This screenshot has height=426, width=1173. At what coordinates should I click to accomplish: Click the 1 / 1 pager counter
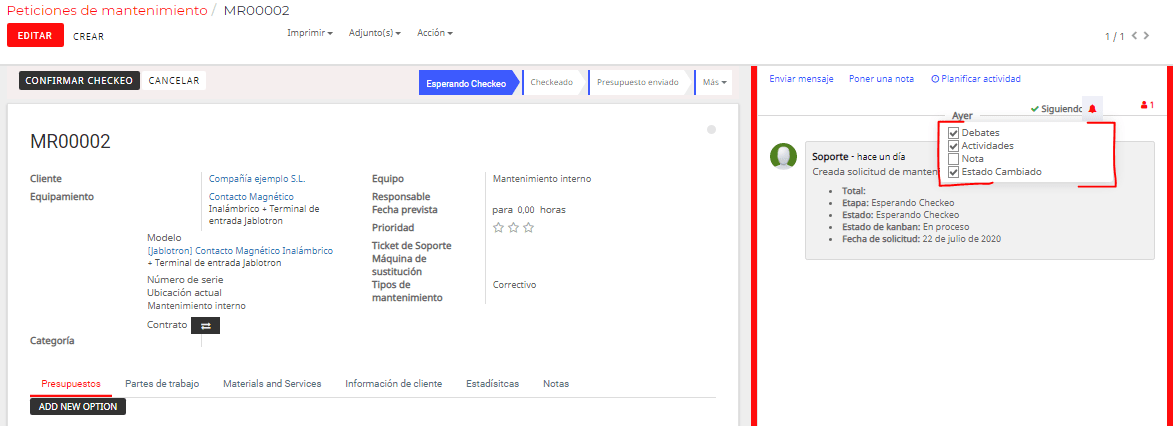(x=1115, y=36)
